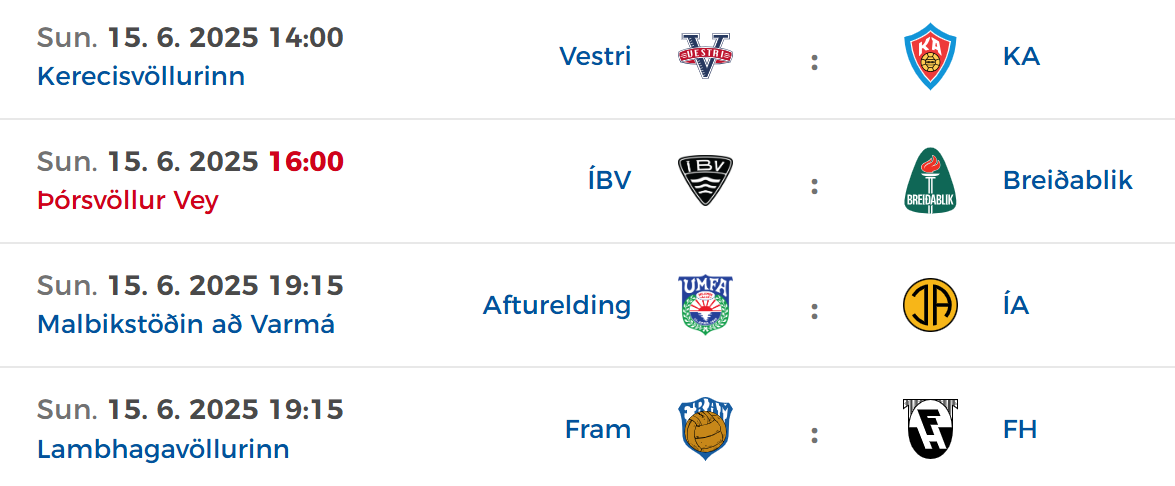Click the ÍBV club crest
The width and height of the screenshot is (1175, 486).
click(705, 180)
